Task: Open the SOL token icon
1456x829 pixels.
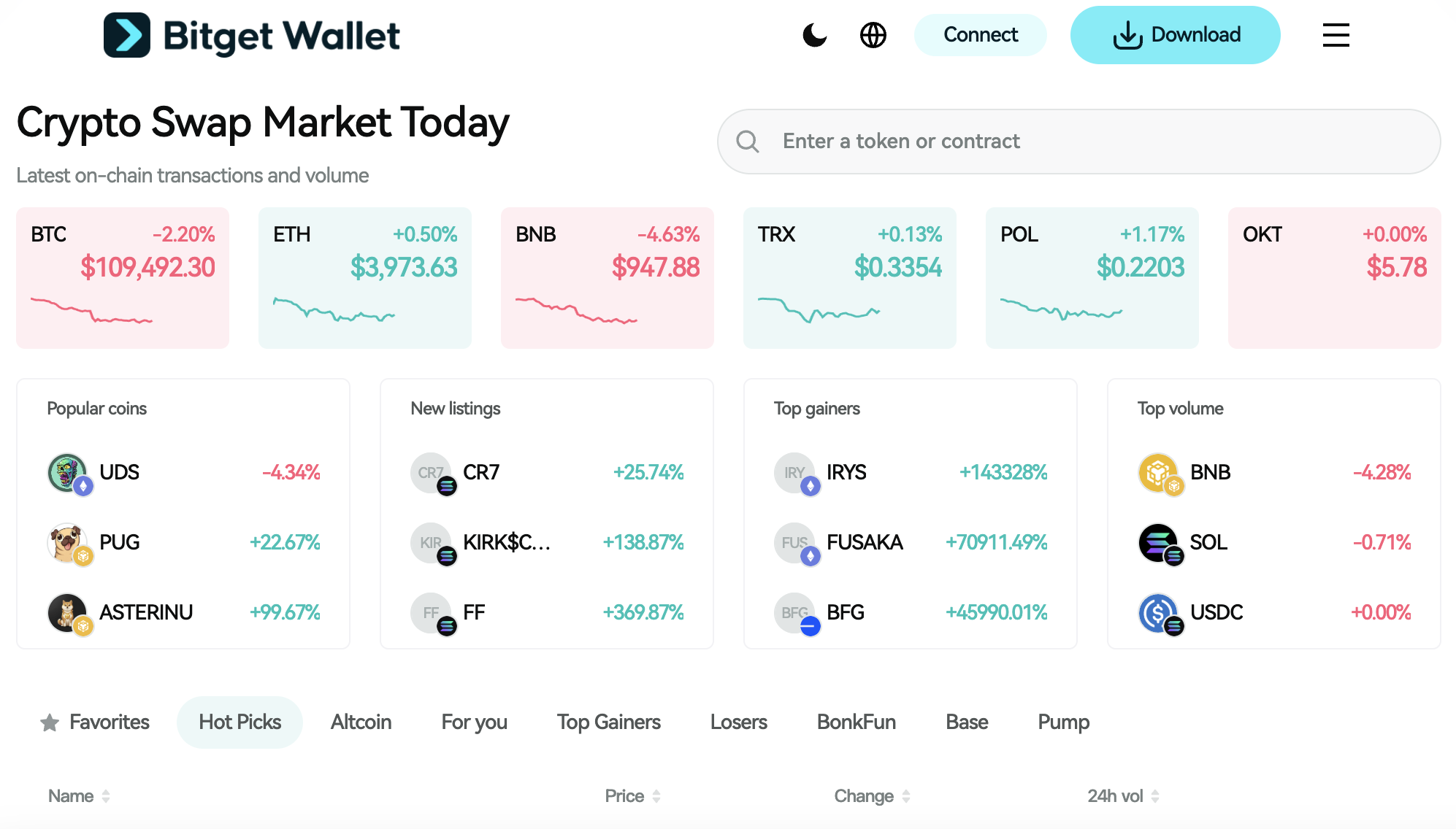Action: pos(1158,543)
